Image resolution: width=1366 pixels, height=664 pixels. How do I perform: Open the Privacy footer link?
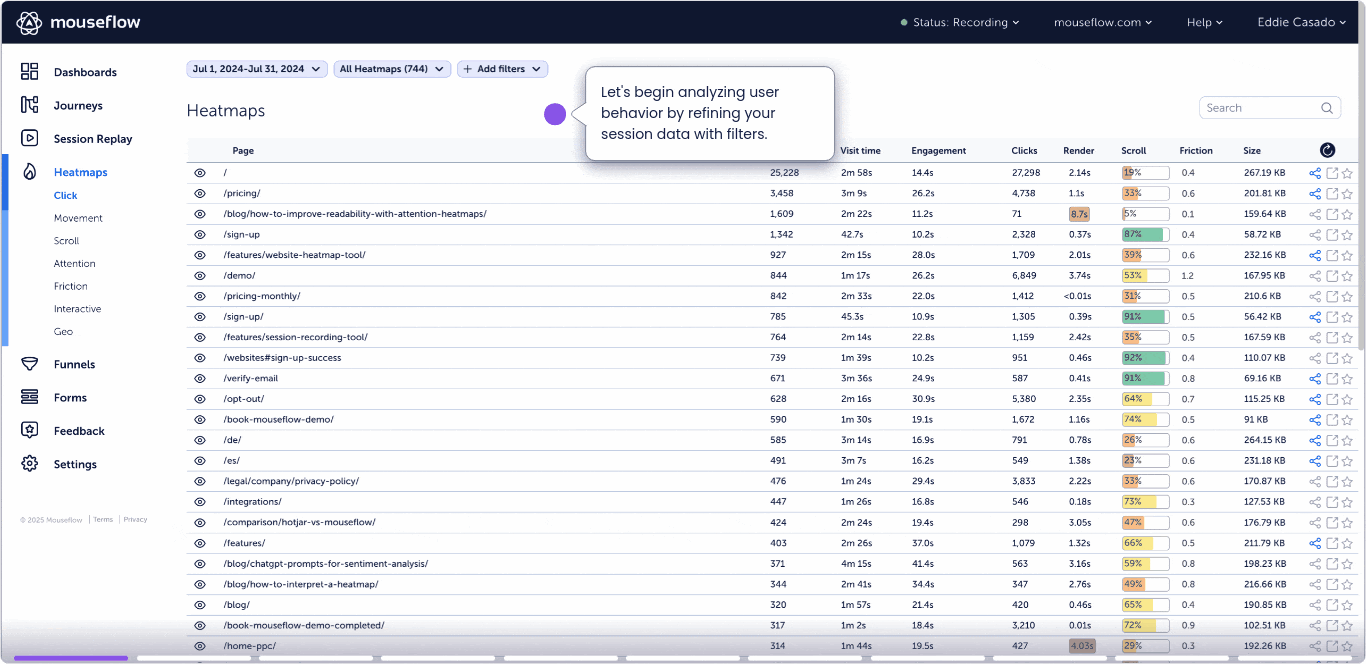[x=135, y=520]
